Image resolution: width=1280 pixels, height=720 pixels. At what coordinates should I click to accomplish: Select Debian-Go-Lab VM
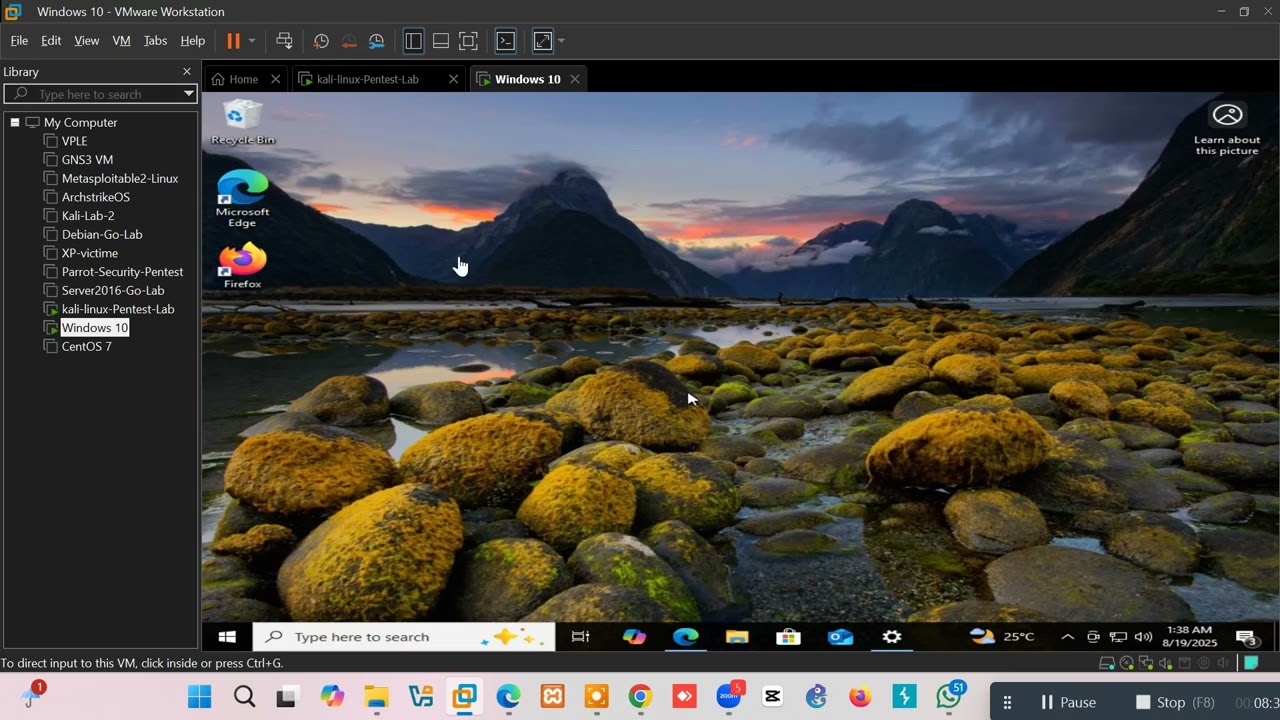(x=102, y=234)
